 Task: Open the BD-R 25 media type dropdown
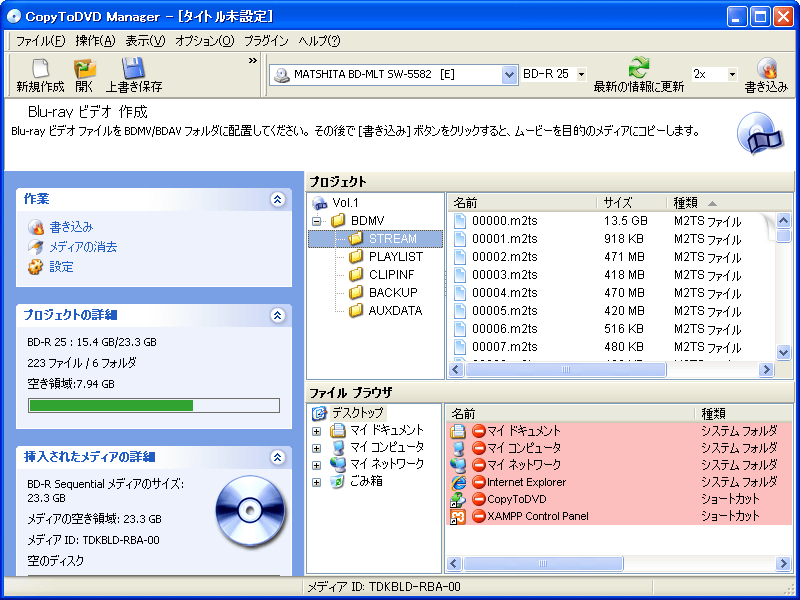pyautogui.click(x=581, y=75)
